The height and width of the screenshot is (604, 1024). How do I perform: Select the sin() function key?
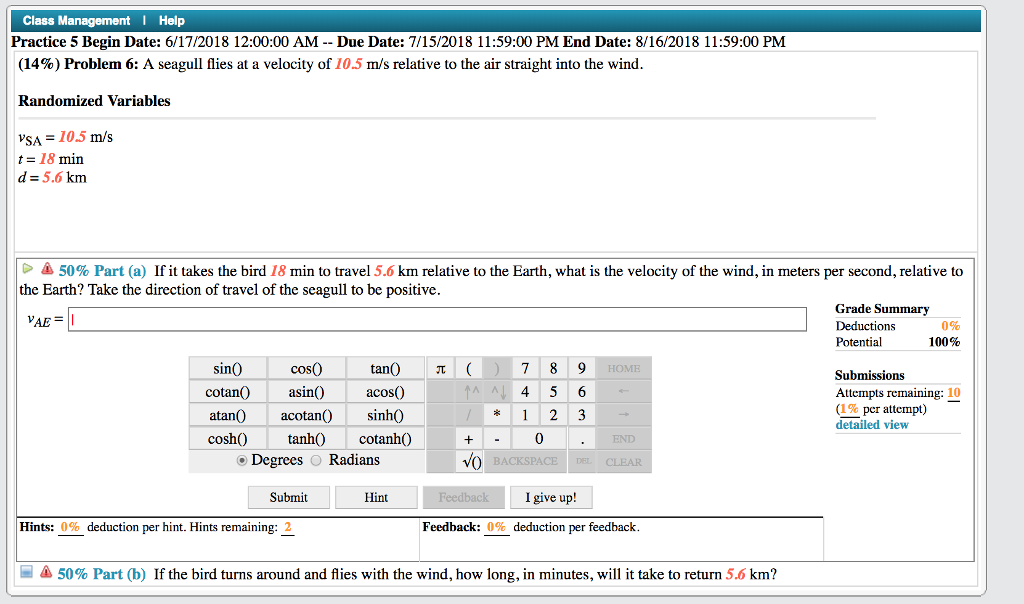(227, 368)
